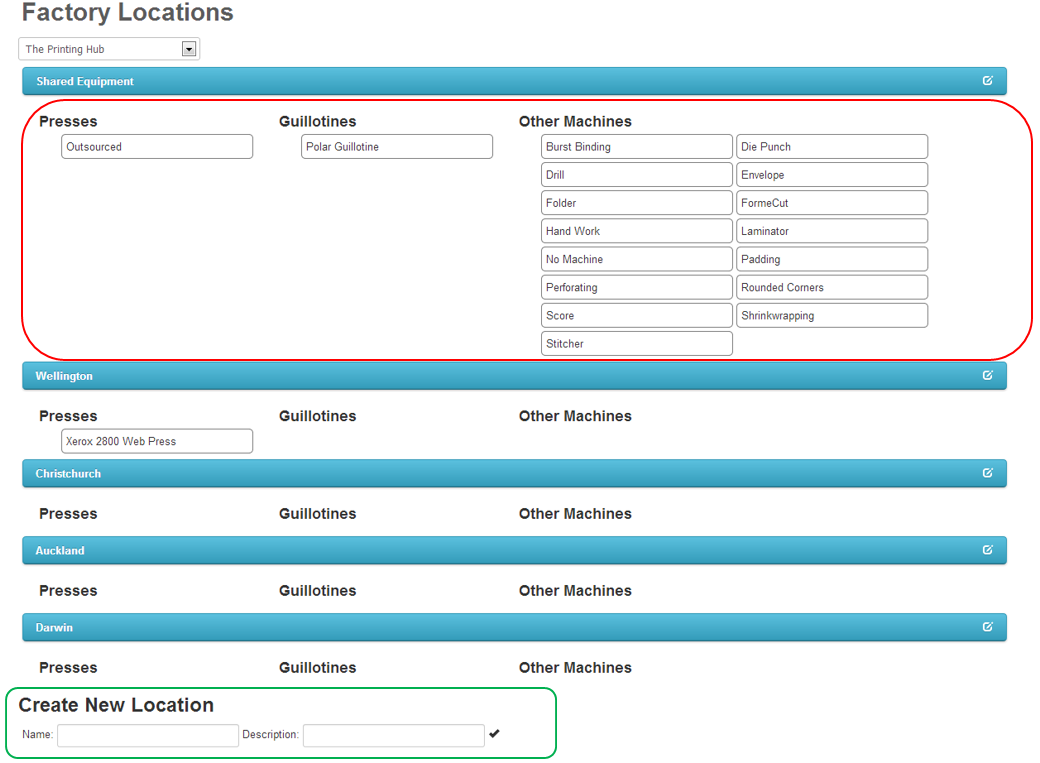Click the new location Name field
This screenshot has width=1040, height=763.
148,735
